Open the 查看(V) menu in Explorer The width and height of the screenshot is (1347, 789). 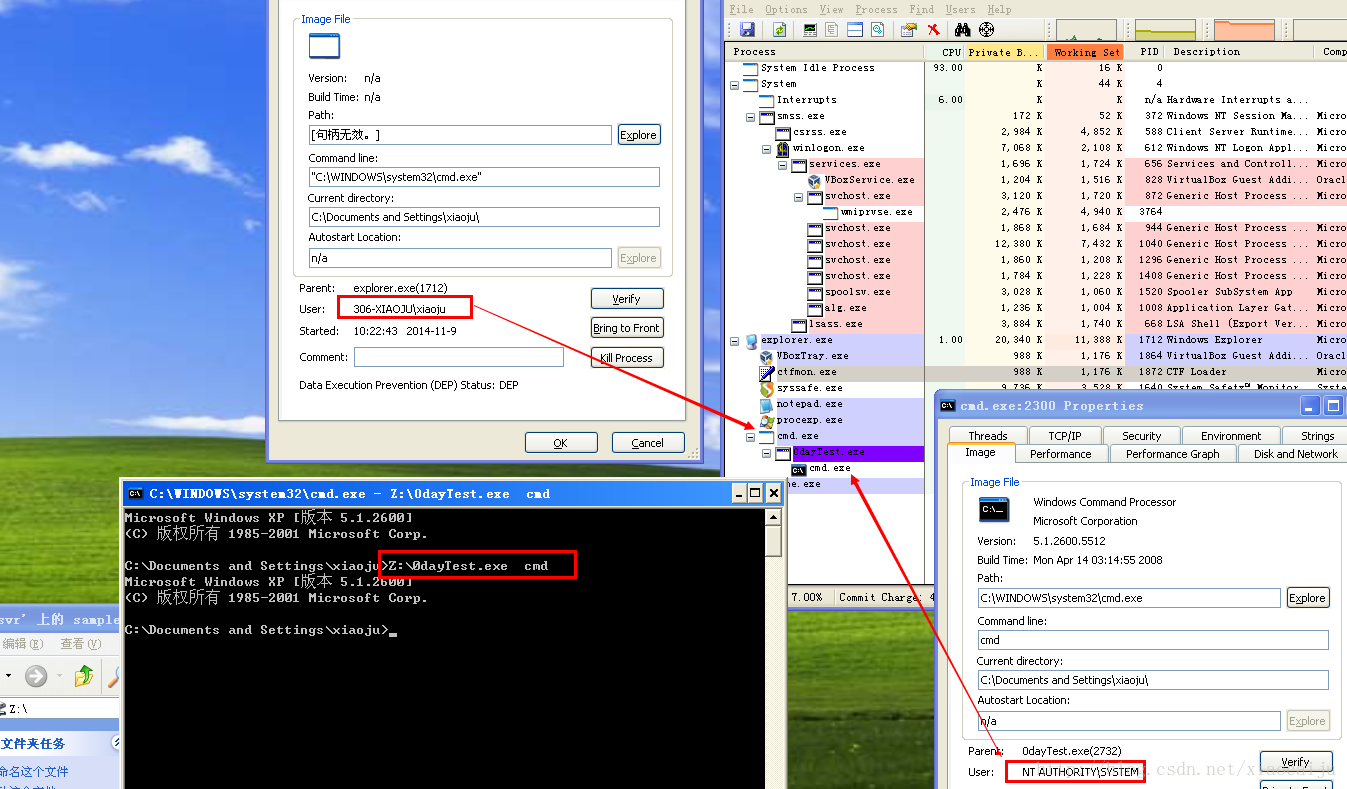(79, 644)
